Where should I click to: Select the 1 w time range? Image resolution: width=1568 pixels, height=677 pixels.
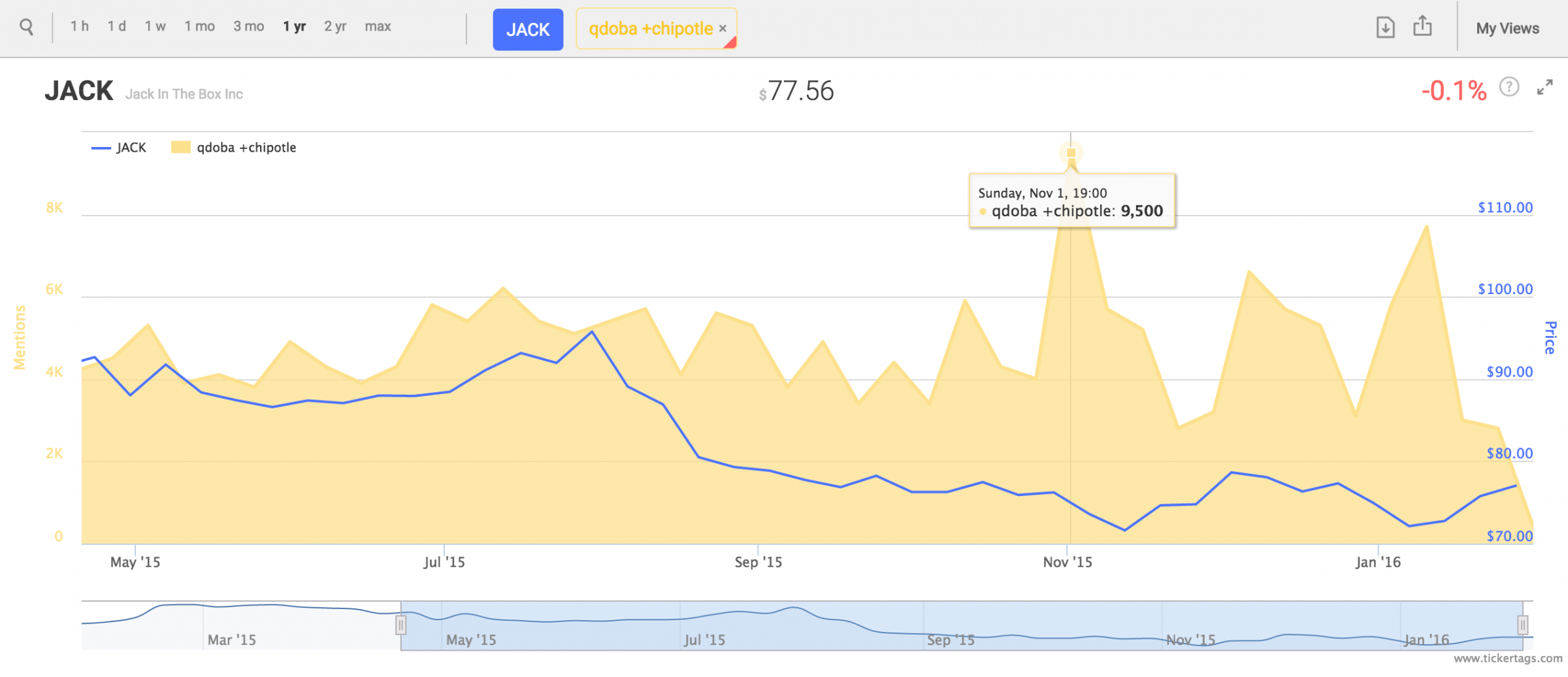(x=155, y=27)
